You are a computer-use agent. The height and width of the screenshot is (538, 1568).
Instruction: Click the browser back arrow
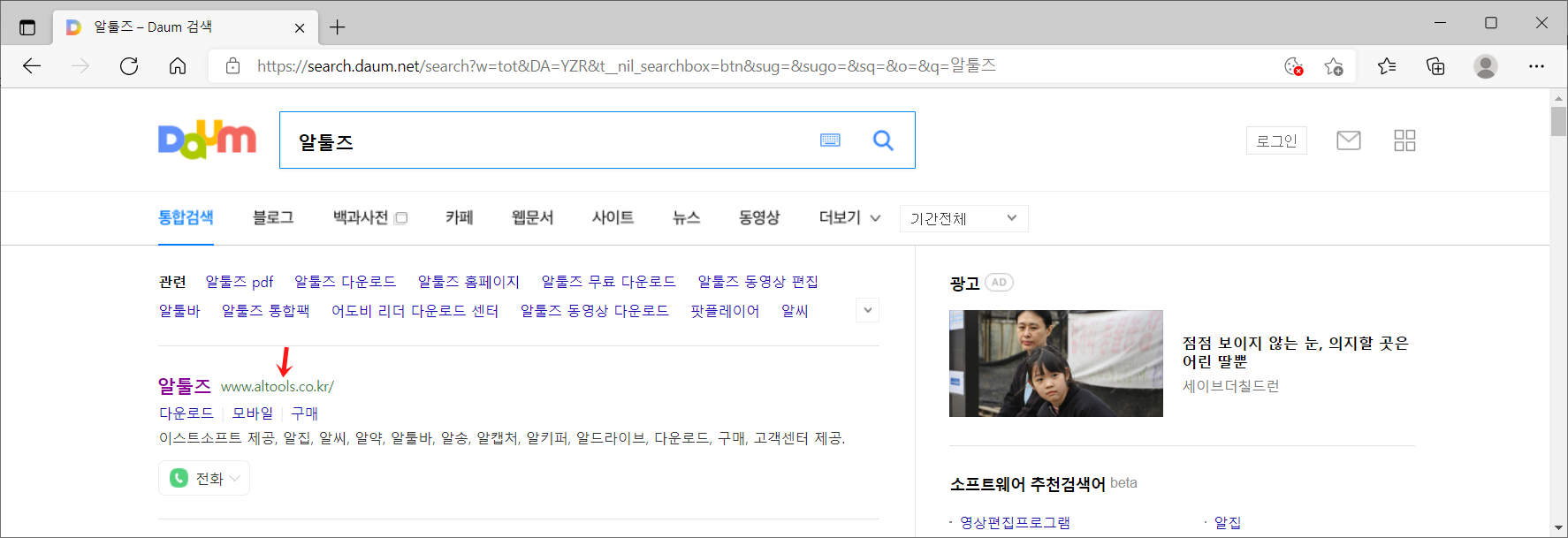pyautogui.click(x=32, y=66)
